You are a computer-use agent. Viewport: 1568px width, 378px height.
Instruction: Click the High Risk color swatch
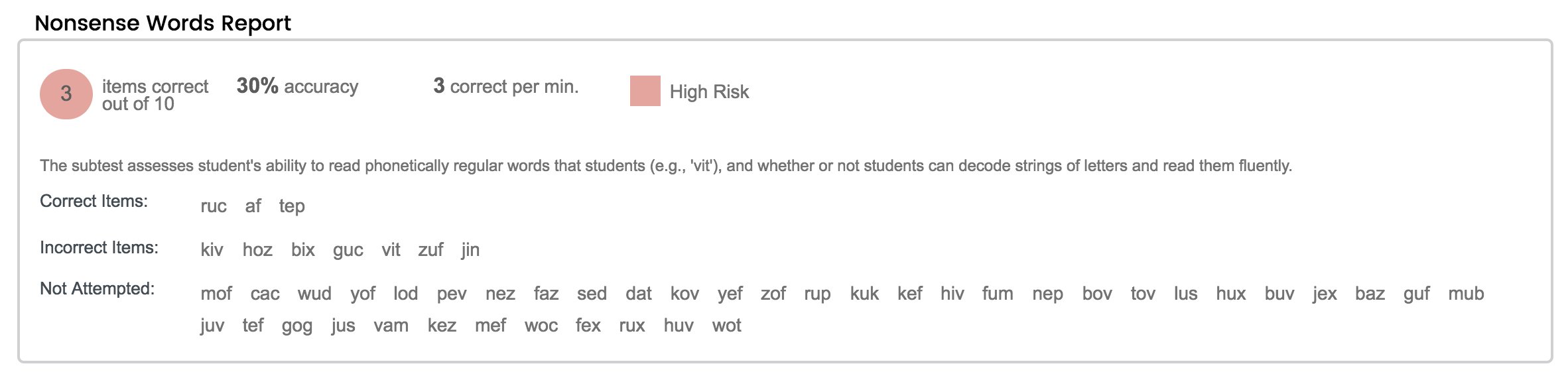[x=645, y=91]
